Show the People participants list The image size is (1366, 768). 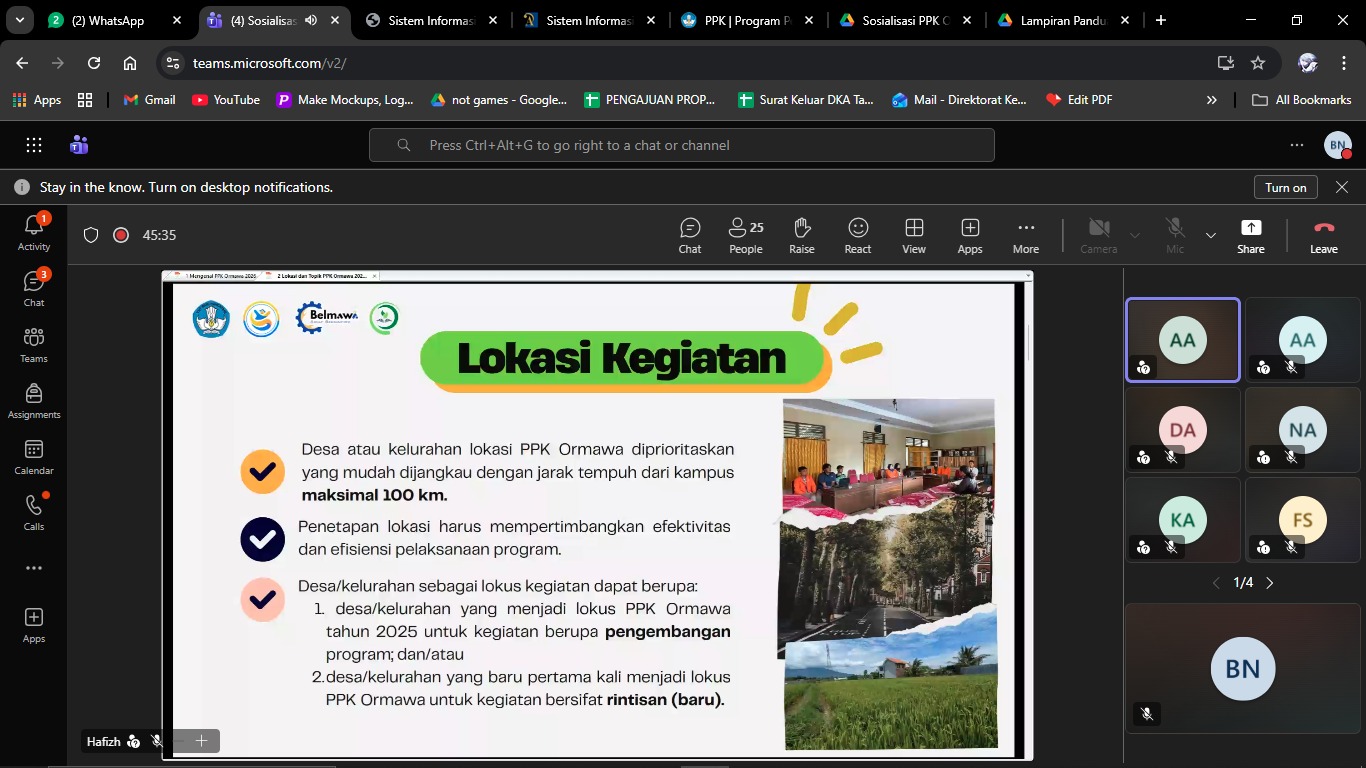coord(745,236)
